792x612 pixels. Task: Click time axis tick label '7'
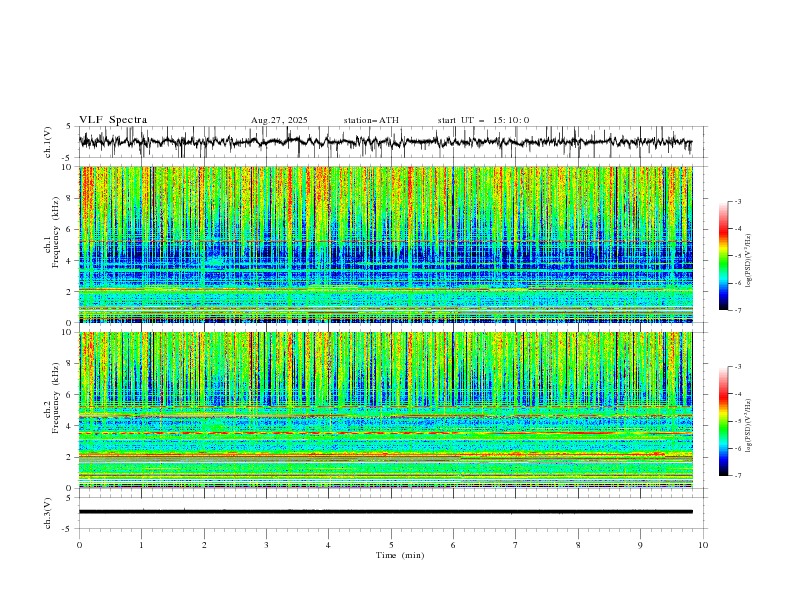(516, 545)
